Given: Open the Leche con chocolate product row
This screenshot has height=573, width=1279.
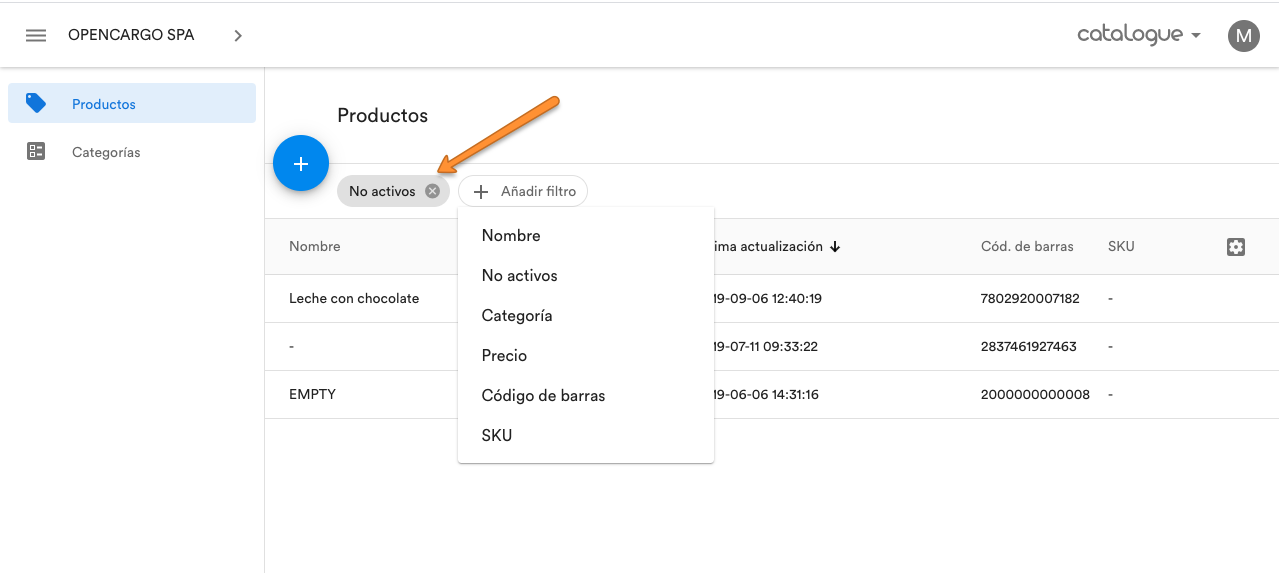Looking at the screenshot, I should click(x=354, y=299).
